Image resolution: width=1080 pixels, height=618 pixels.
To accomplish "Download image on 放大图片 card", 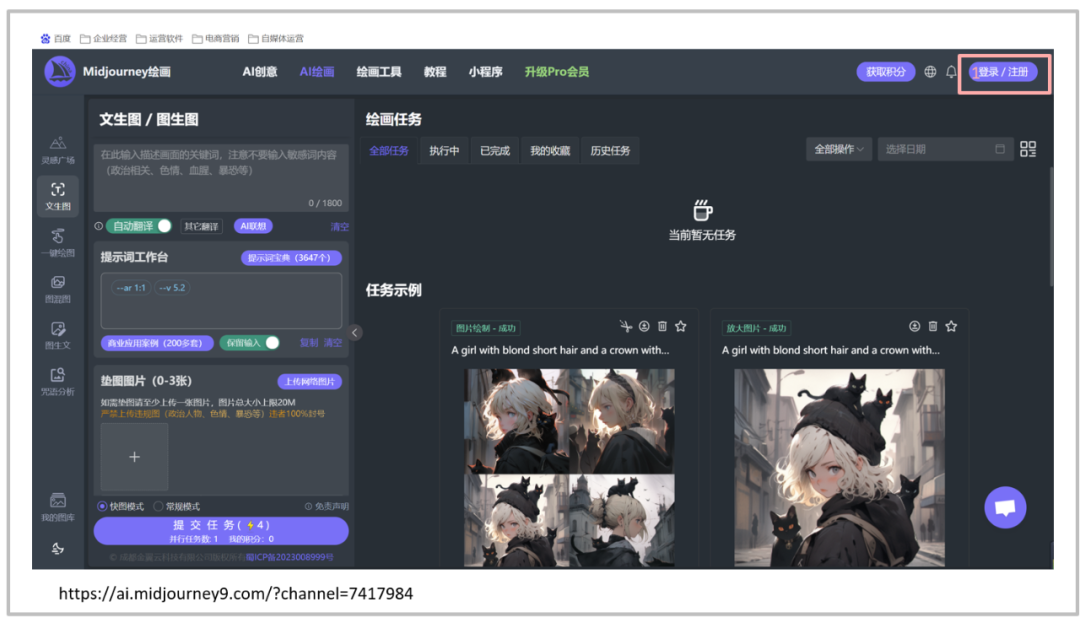I will pyautogui.click(x=914, y=326).
